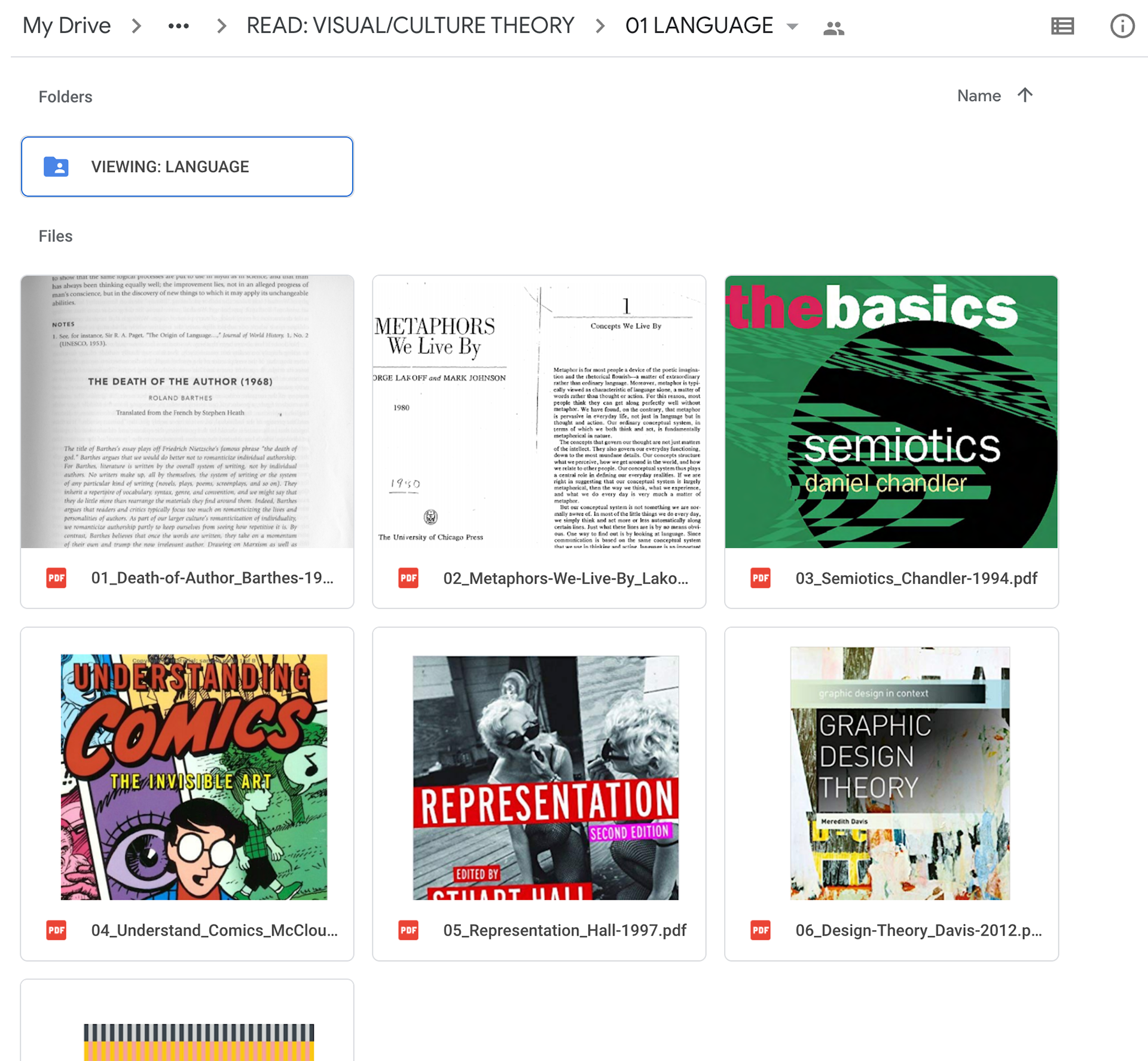Click the Folders section heading
Screen dimensions: 1148x1061
click(x=65, y=97)
